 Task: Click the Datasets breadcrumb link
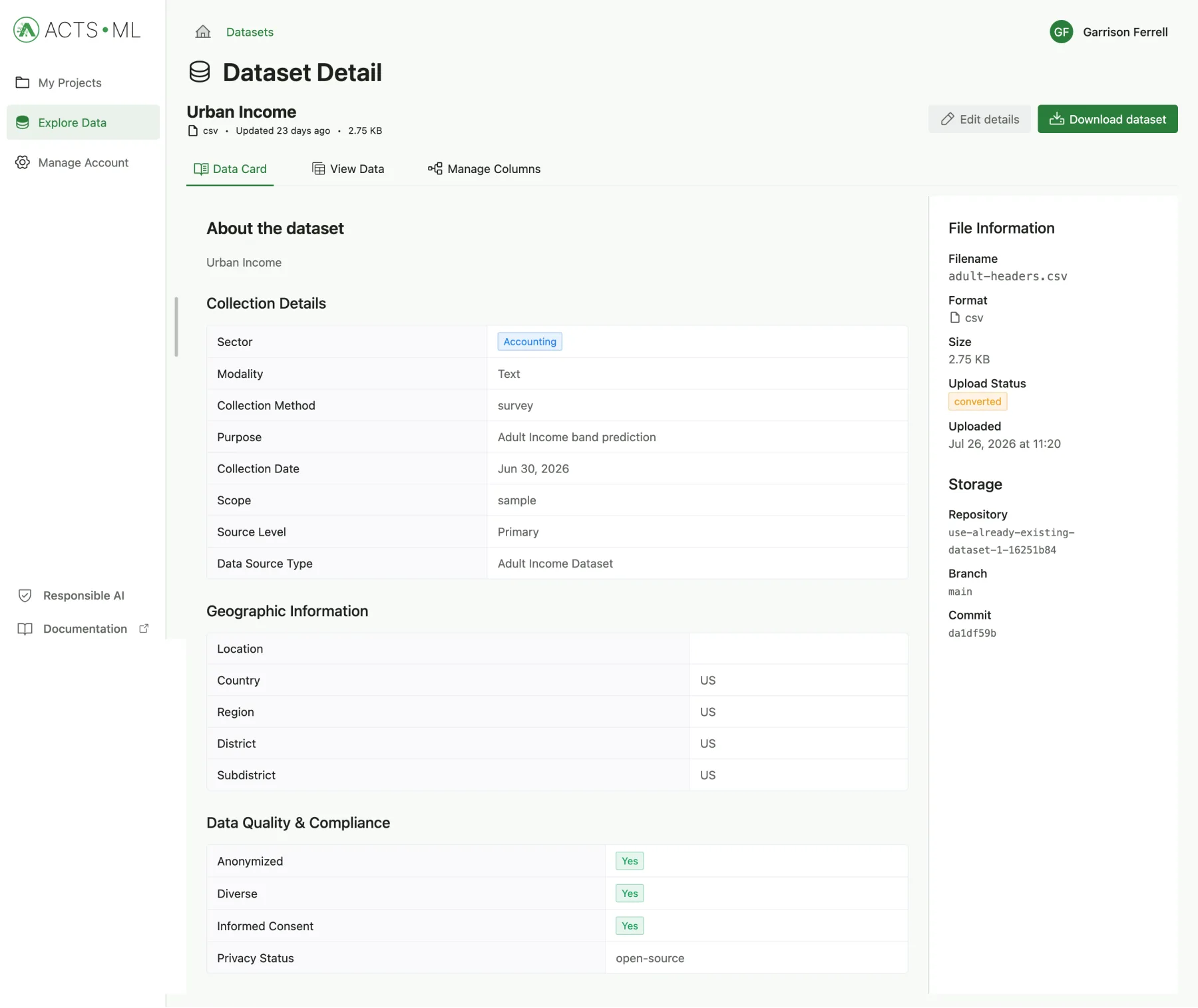pyautogui.click(x=250, y=32)
